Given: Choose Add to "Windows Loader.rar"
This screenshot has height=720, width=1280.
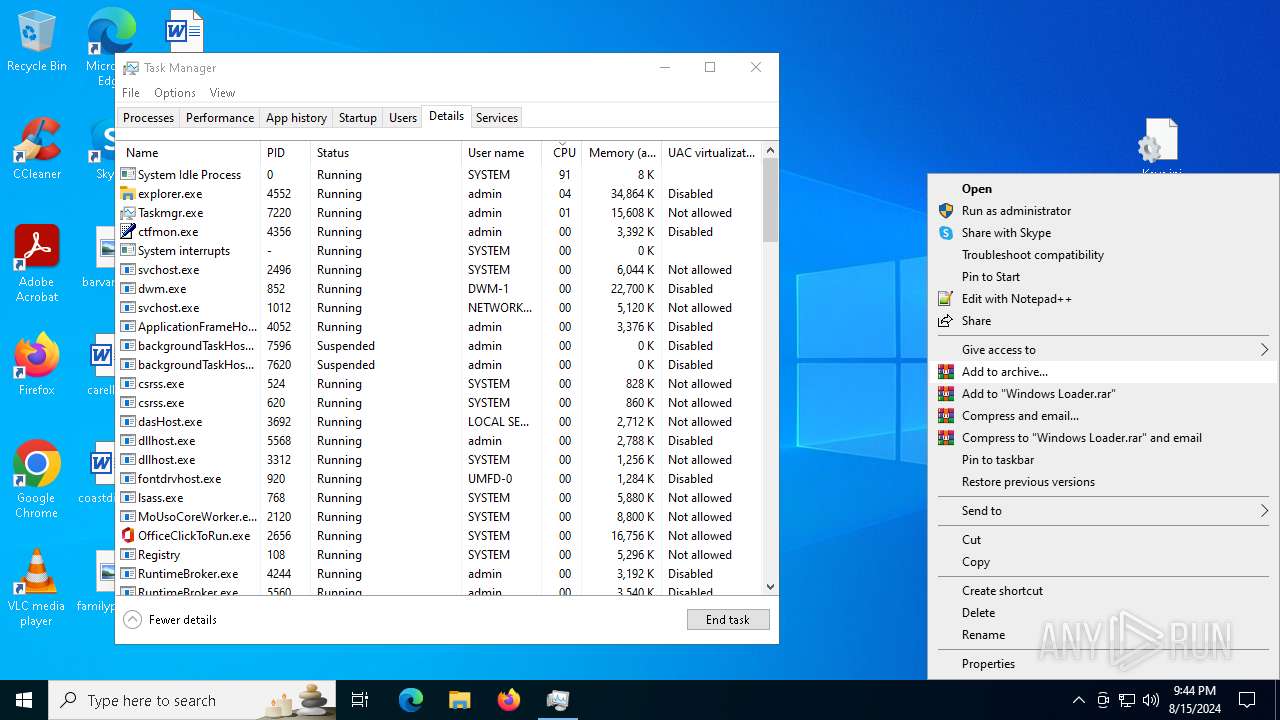Looking at the screenshot, I should pyautogui.click(x=1103, y=394).
